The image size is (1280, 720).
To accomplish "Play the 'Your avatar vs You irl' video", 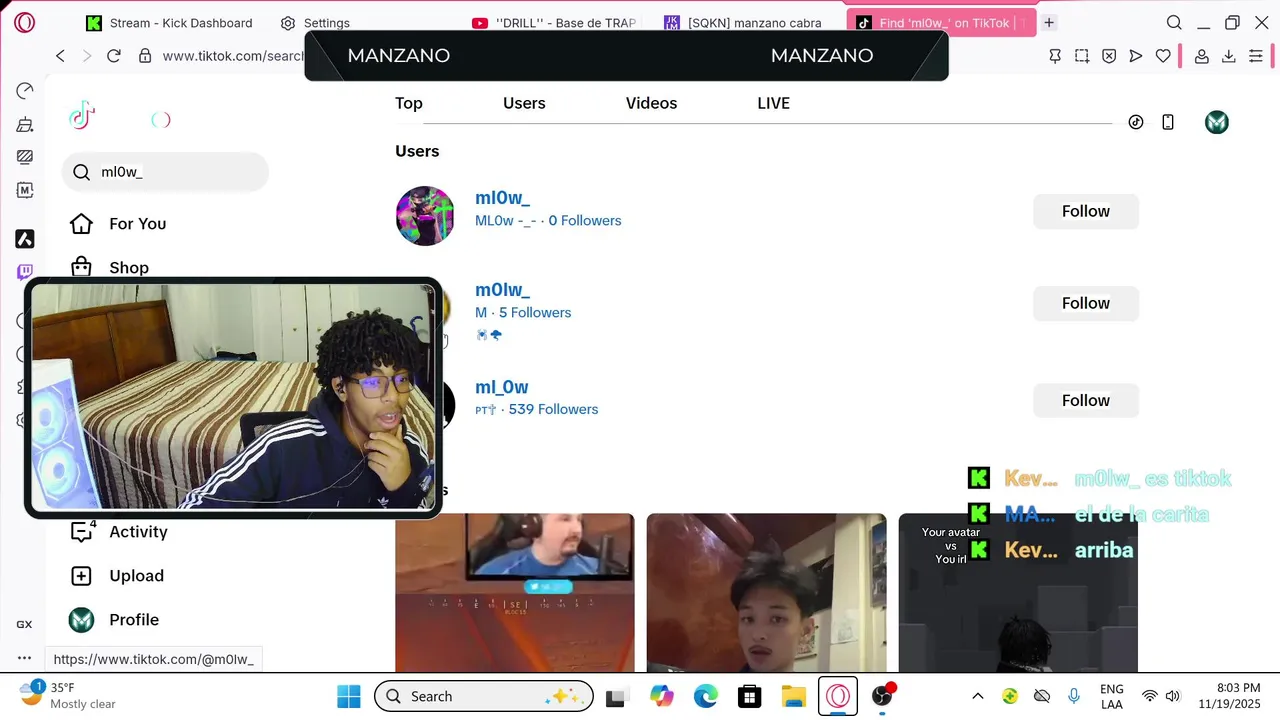I will [x=1018, y=593].
